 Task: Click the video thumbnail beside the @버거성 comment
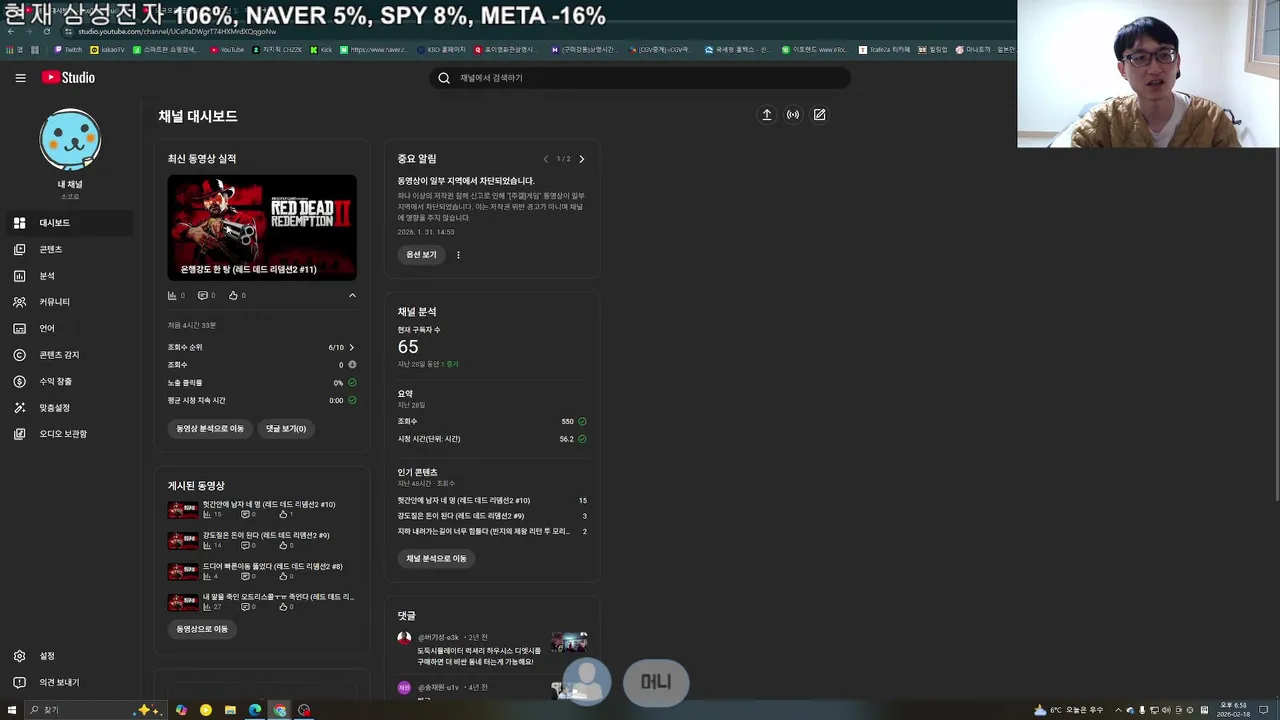coord(569,642)
